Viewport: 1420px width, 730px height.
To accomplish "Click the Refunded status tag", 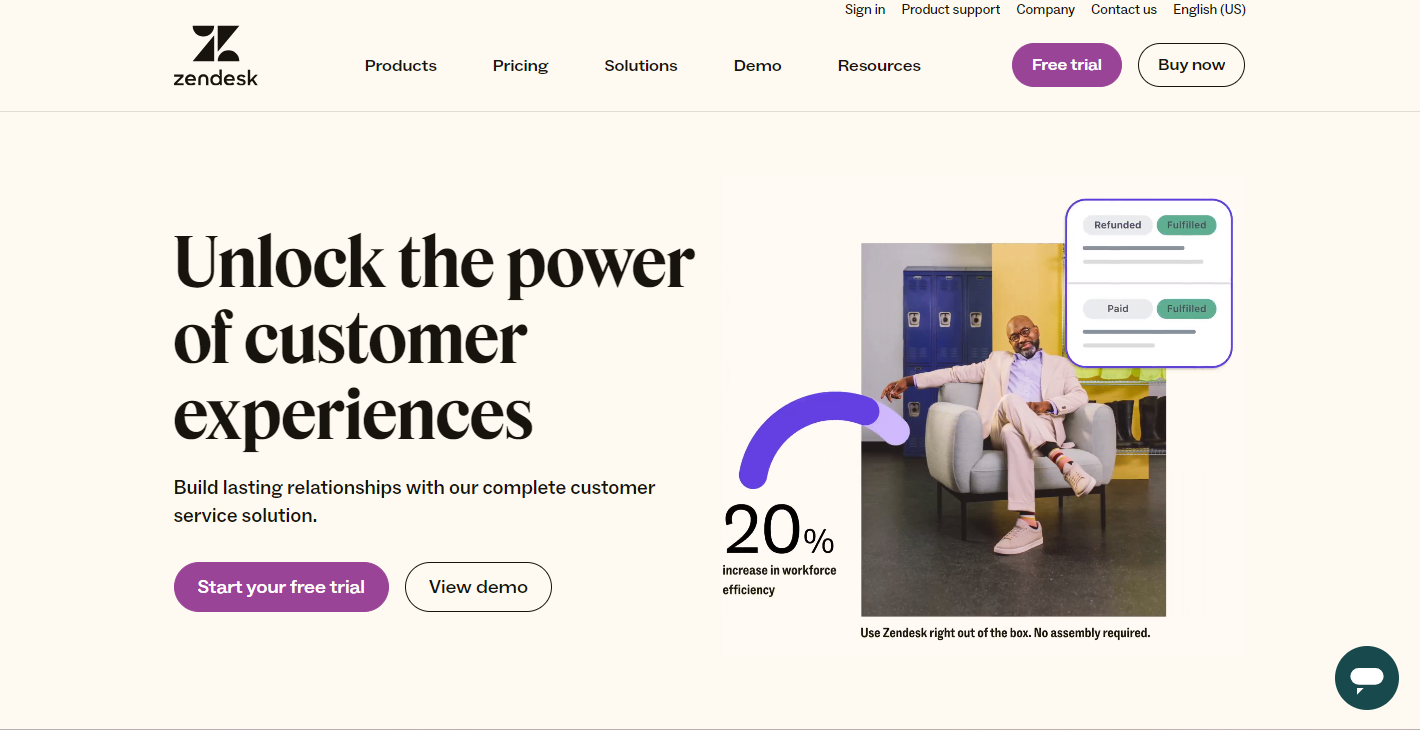I will (x=1118, y=225).
